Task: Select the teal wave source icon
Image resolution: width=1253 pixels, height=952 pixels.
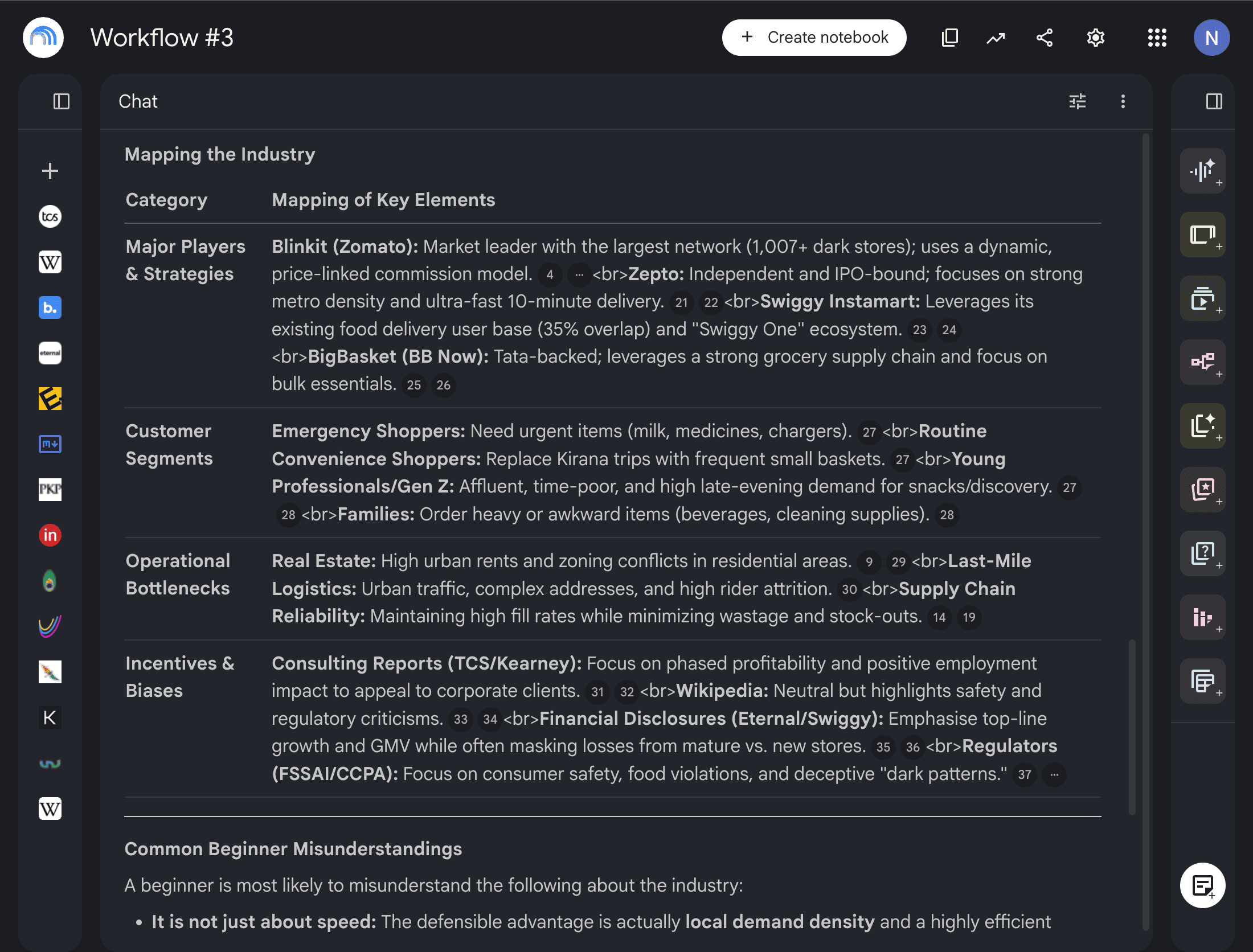Action: [50, 763]
